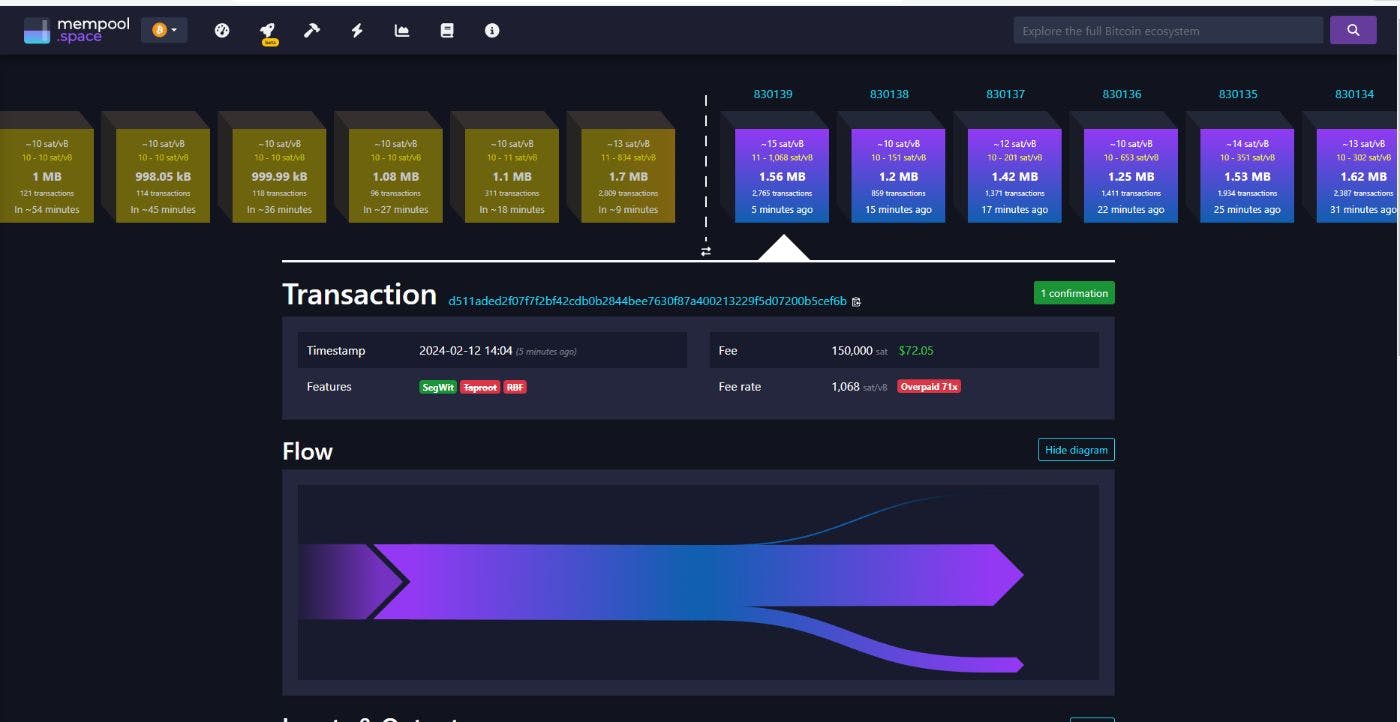Toggle the Hide diagram button
This screenshot has height=722, width=1400.
click(x=1076, y=450)
